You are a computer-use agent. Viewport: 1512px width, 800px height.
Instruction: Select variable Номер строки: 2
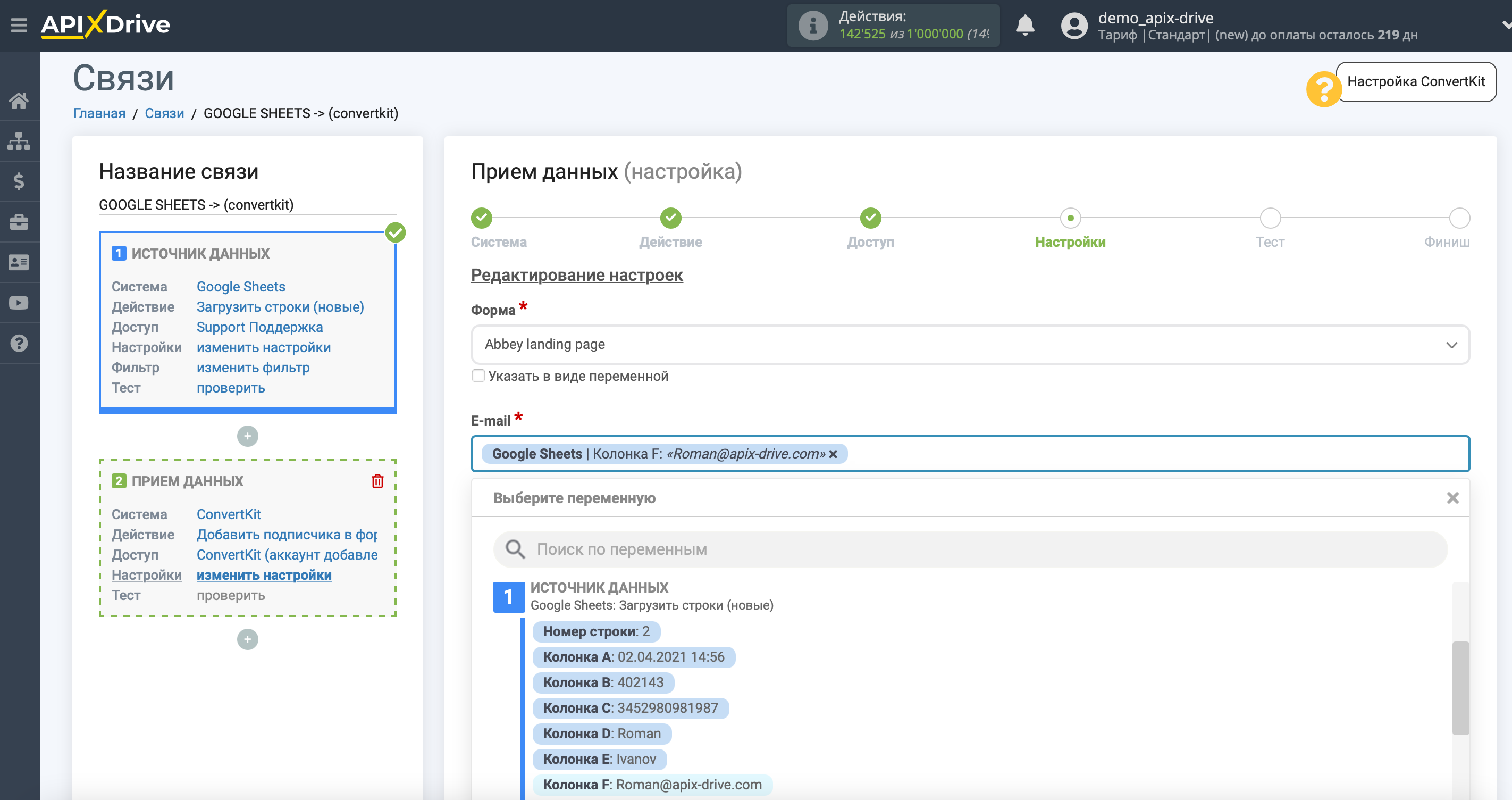tap(597, 631)
